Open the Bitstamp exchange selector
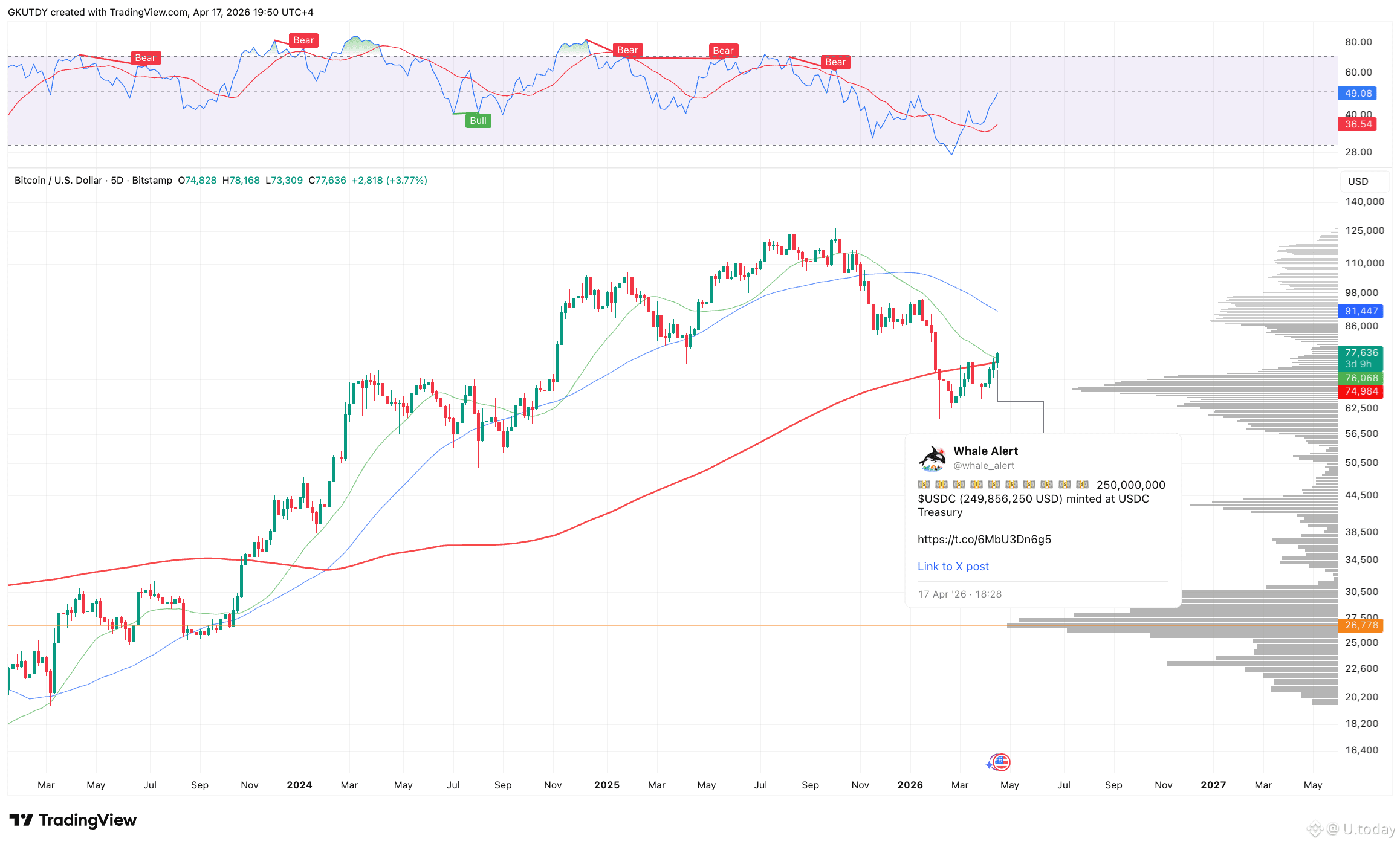Image resolution: width=1400 pixels, height=844 pixels. tap(152, 180)
